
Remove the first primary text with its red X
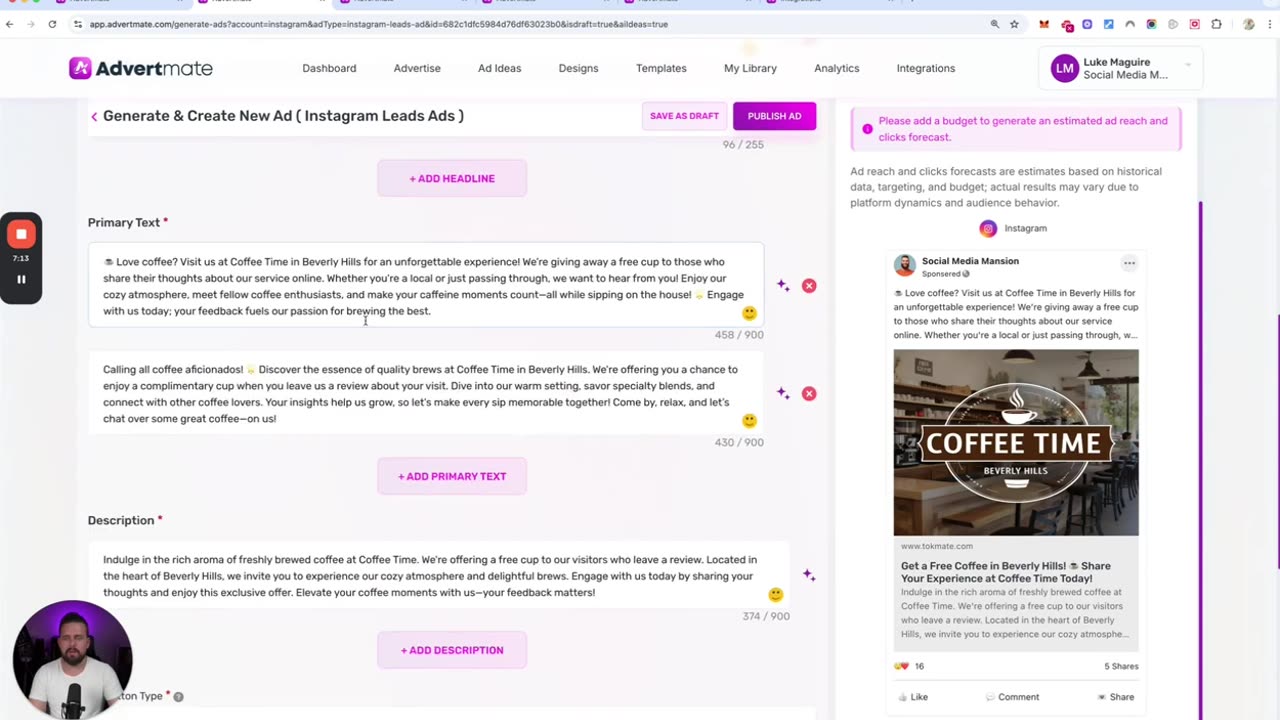click(809, 286)
